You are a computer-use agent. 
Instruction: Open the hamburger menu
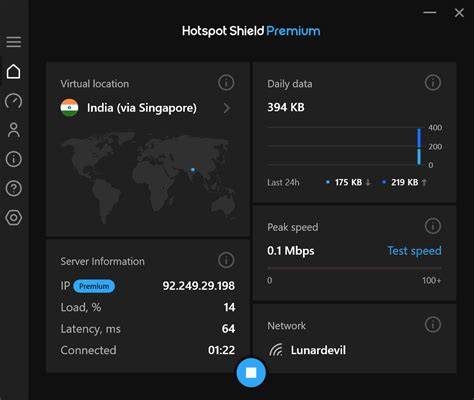coord(14,42)
